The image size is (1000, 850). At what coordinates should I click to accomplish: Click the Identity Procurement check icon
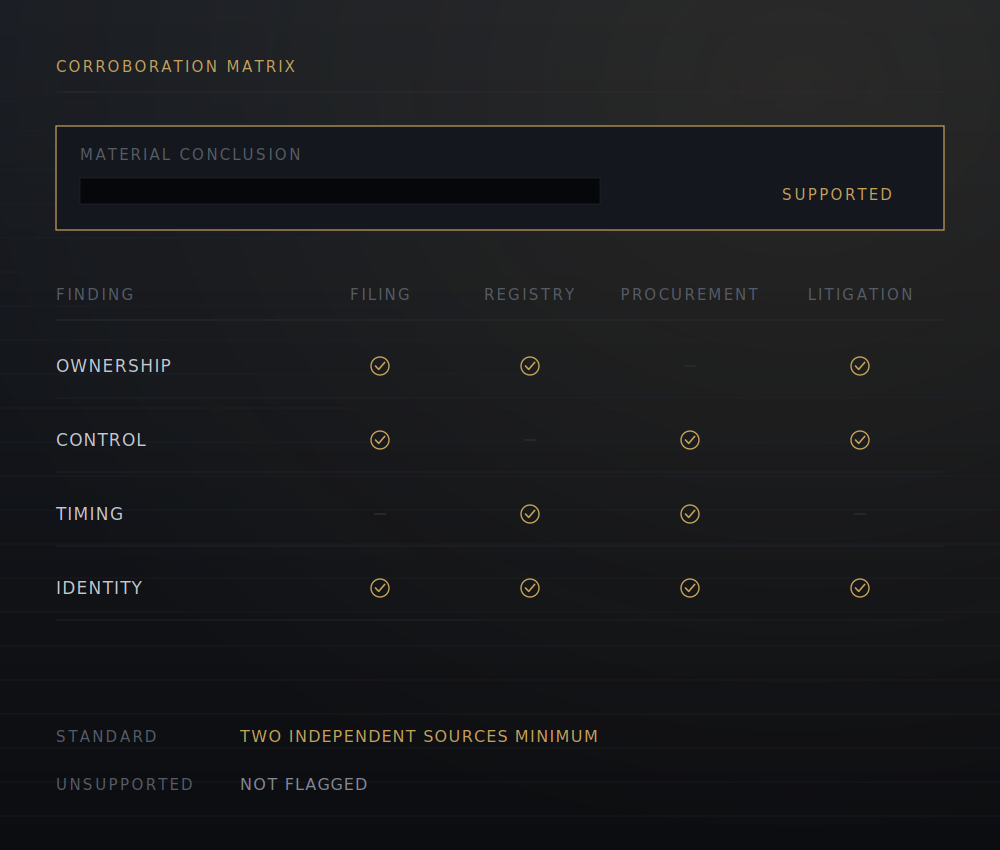(690, 588)
